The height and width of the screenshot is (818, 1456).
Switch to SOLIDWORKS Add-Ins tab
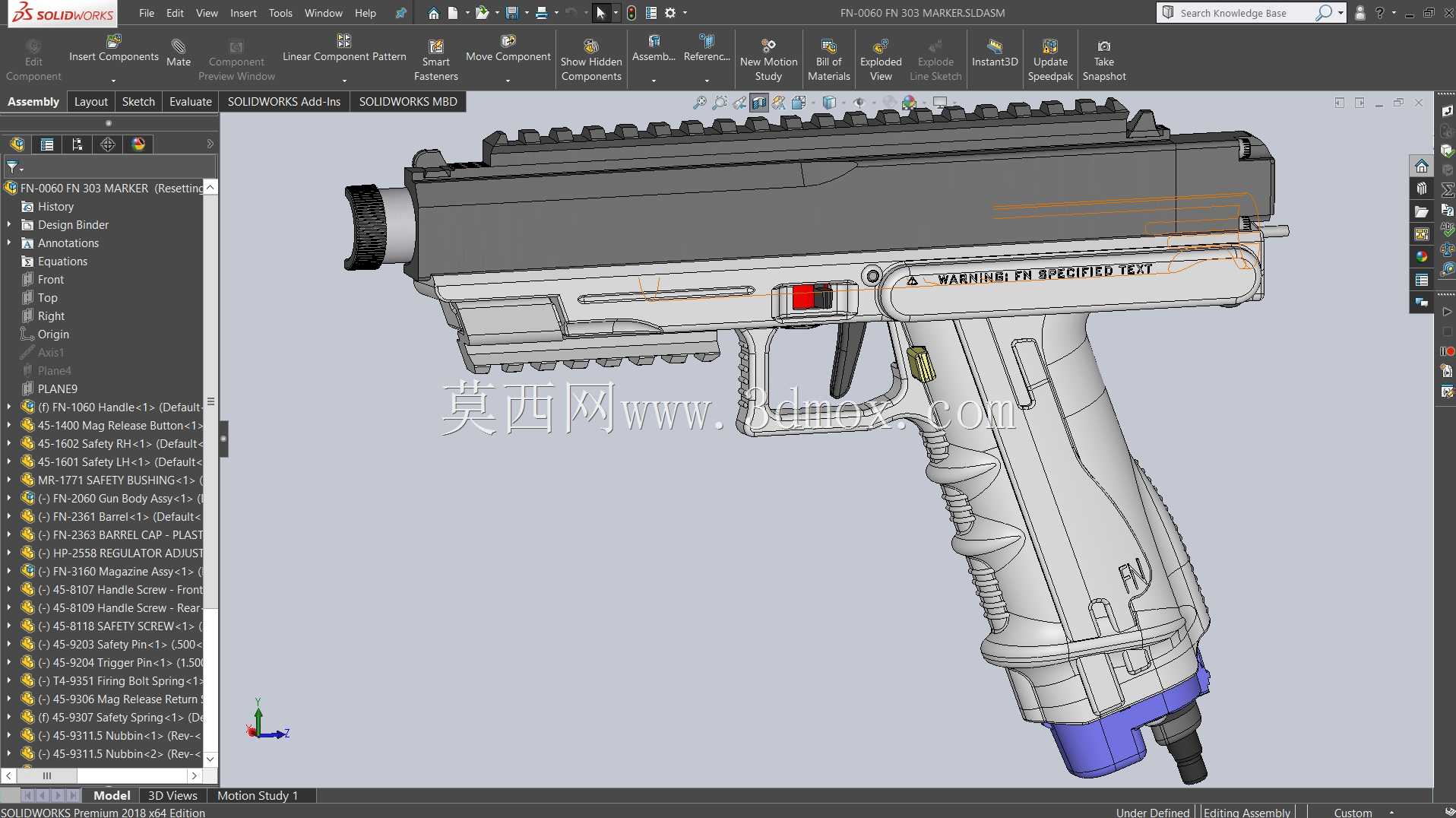(284, 102)
